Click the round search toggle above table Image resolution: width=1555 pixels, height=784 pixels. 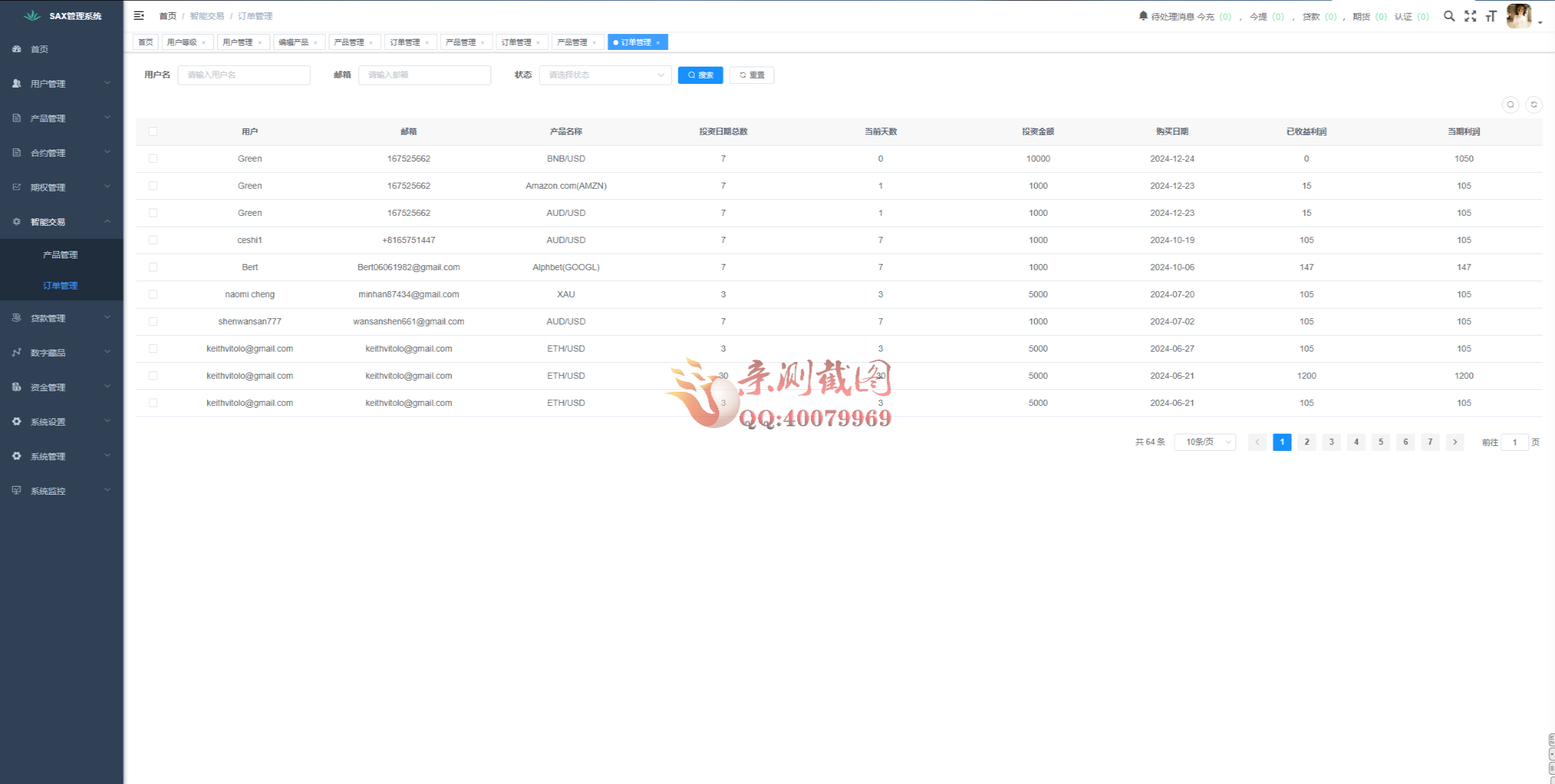pyautogui.click(x=1510, y=105)
